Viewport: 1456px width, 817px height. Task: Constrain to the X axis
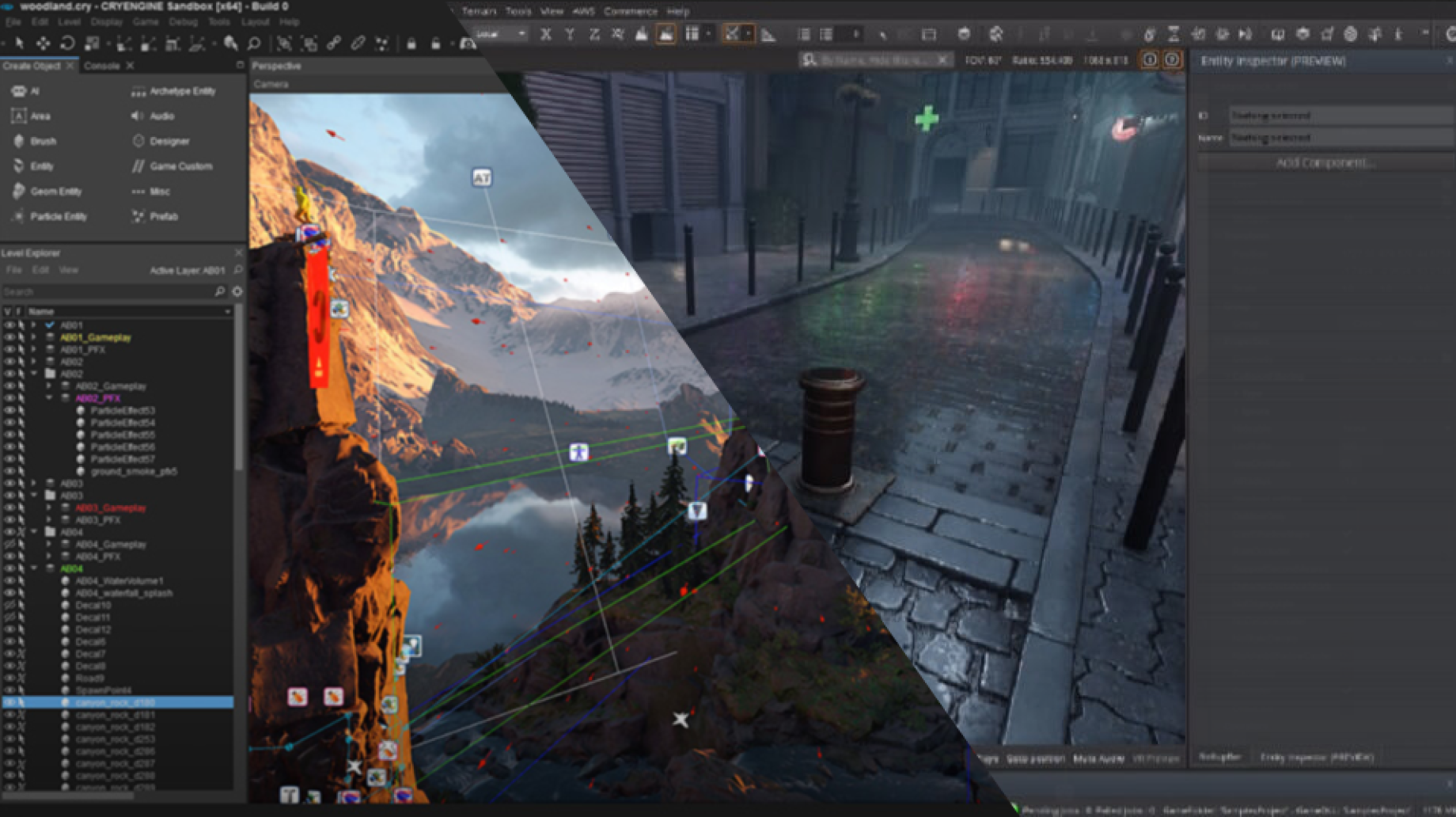point(545,34)
